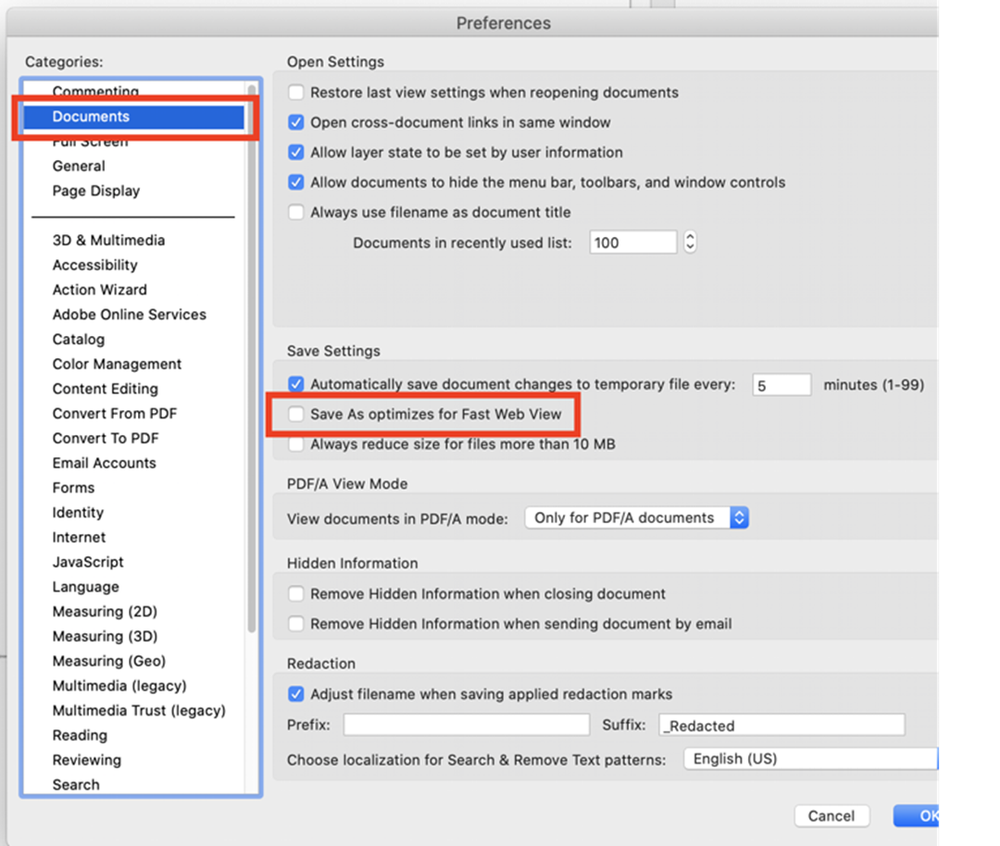
Task: Check Always reduce size for files over 10 MB
Action: pos(296,444)
